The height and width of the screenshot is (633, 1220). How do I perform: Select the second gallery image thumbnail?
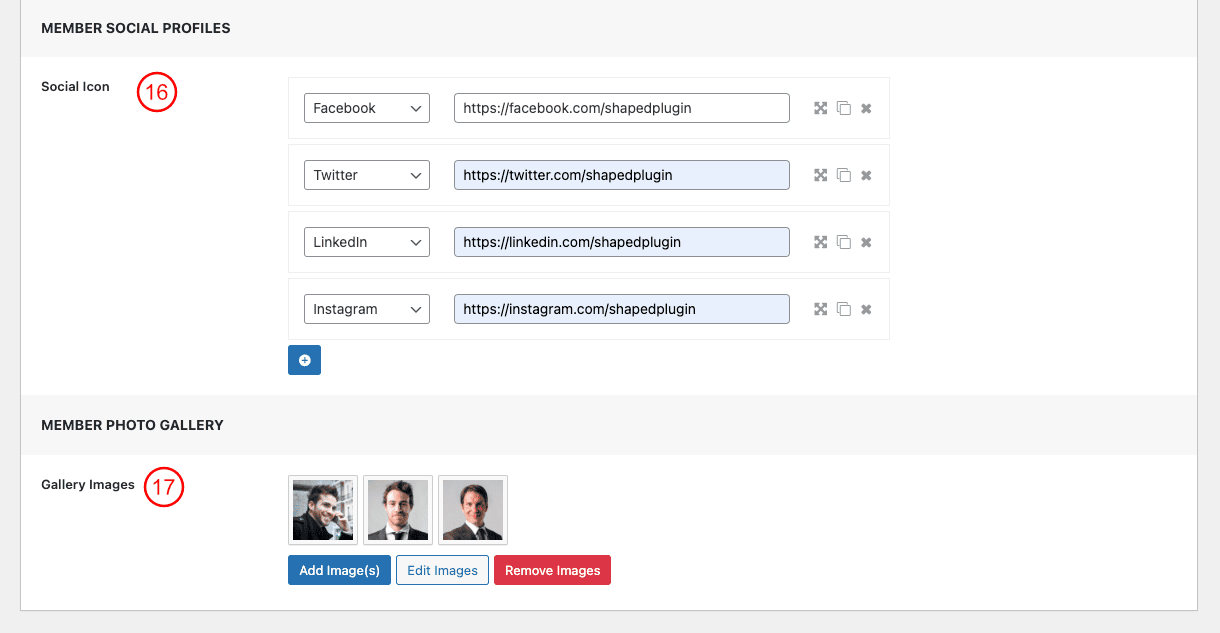coord(398,510)
